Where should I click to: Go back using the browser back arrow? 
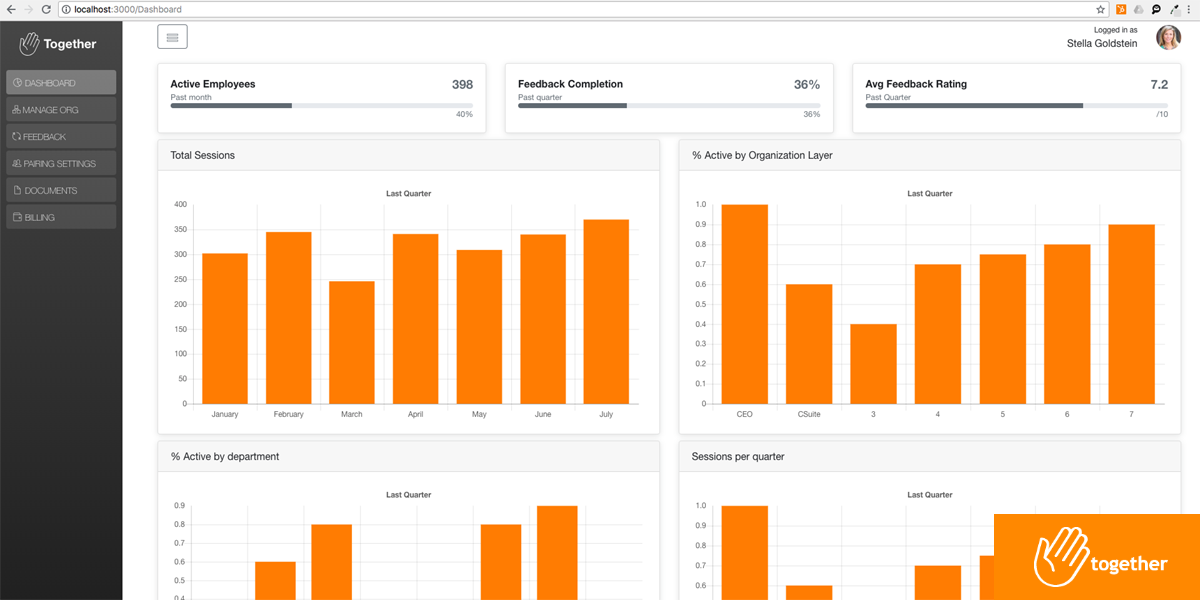[10, 9]
